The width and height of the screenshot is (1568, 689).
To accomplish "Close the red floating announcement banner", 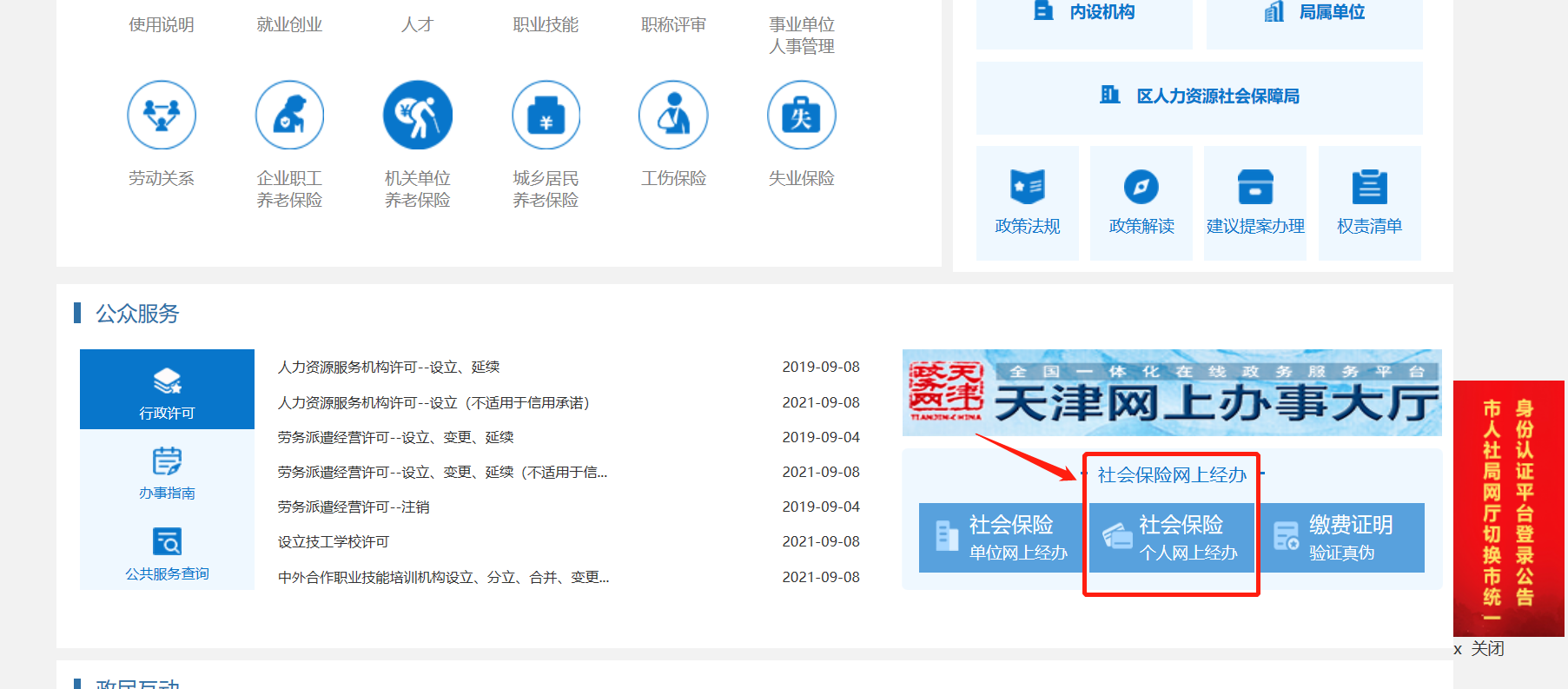I will pos(1479,649).
